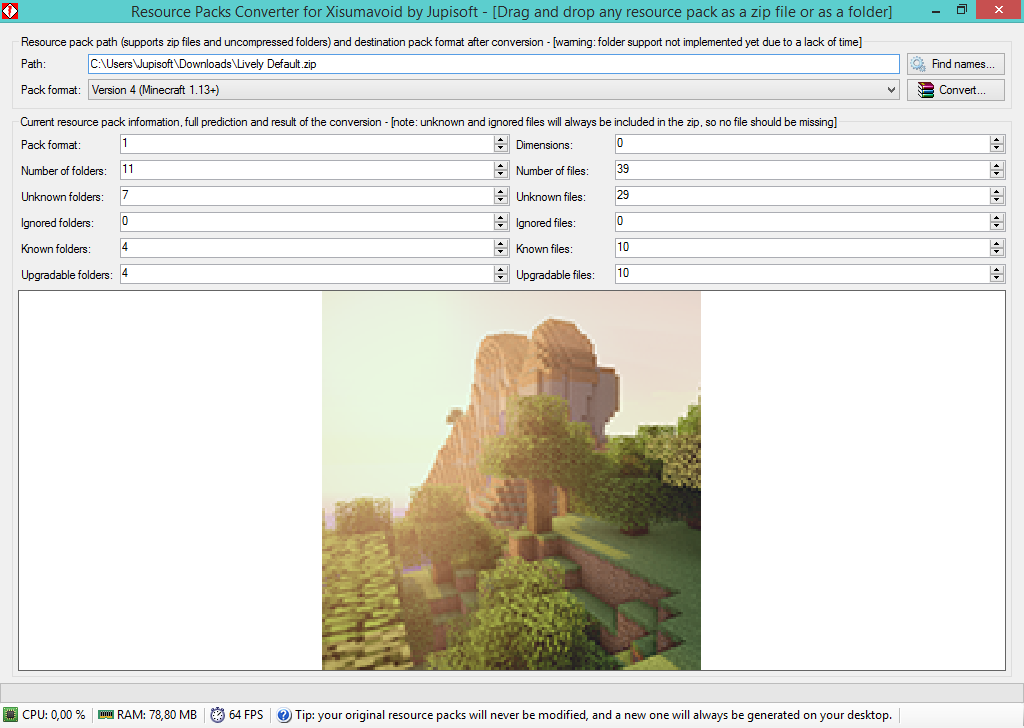Screen dimensions: 1024x728
Task: Click the gear icon on Find names button
Action: [x=918, y=64]
